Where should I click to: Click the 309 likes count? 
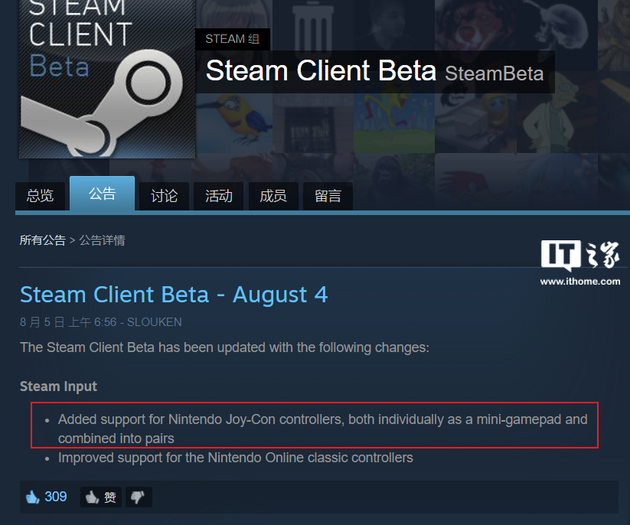point(56,497)
